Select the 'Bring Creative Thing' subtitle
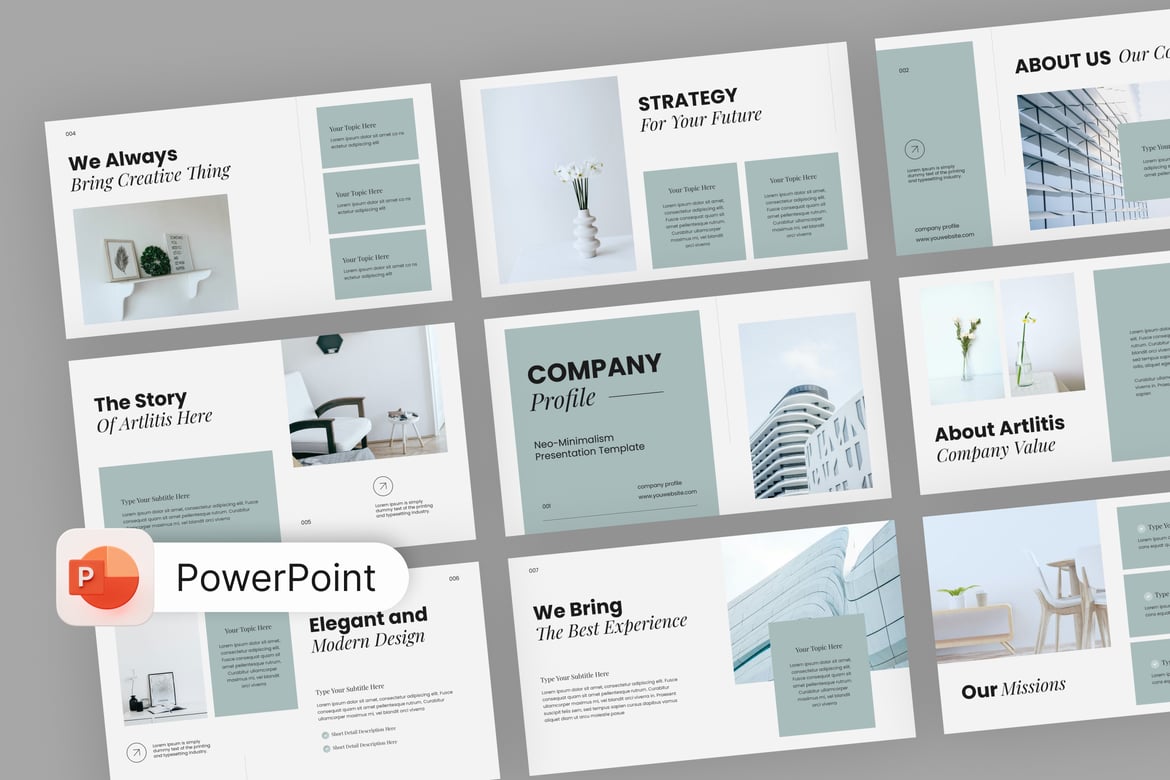This screenshot has height=780, width=1170. coord(151,178)
